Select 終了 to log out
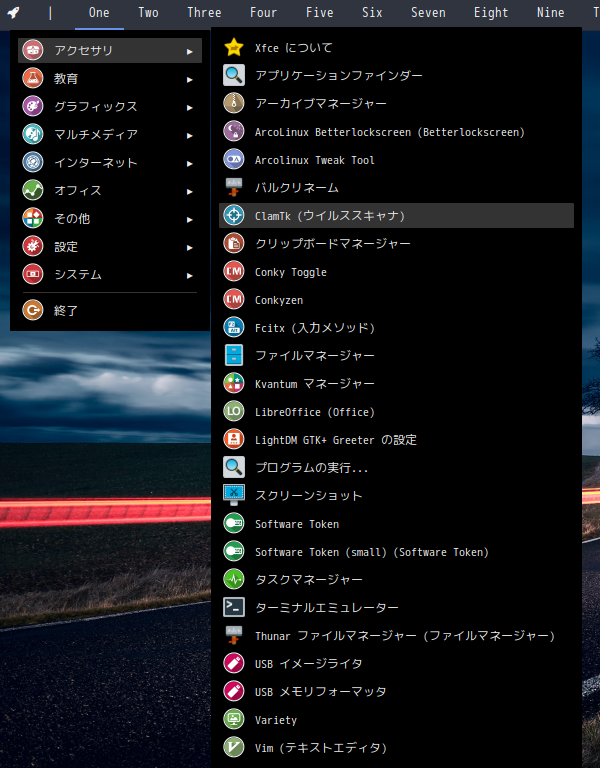The image size is (600, 768). pos(110,310)
